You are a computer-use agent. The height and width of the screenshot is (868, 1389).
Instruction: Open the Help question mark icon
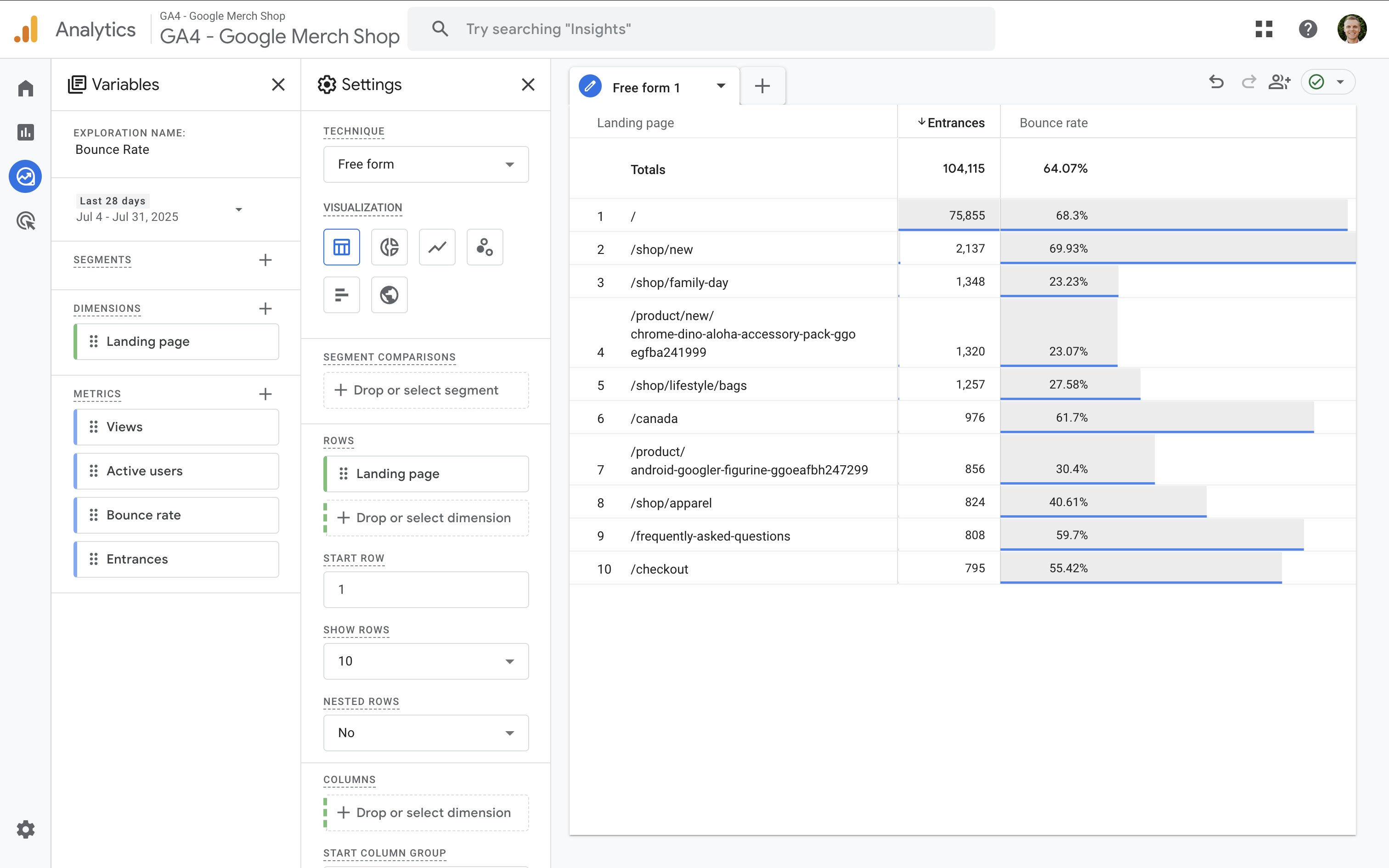1308,29
